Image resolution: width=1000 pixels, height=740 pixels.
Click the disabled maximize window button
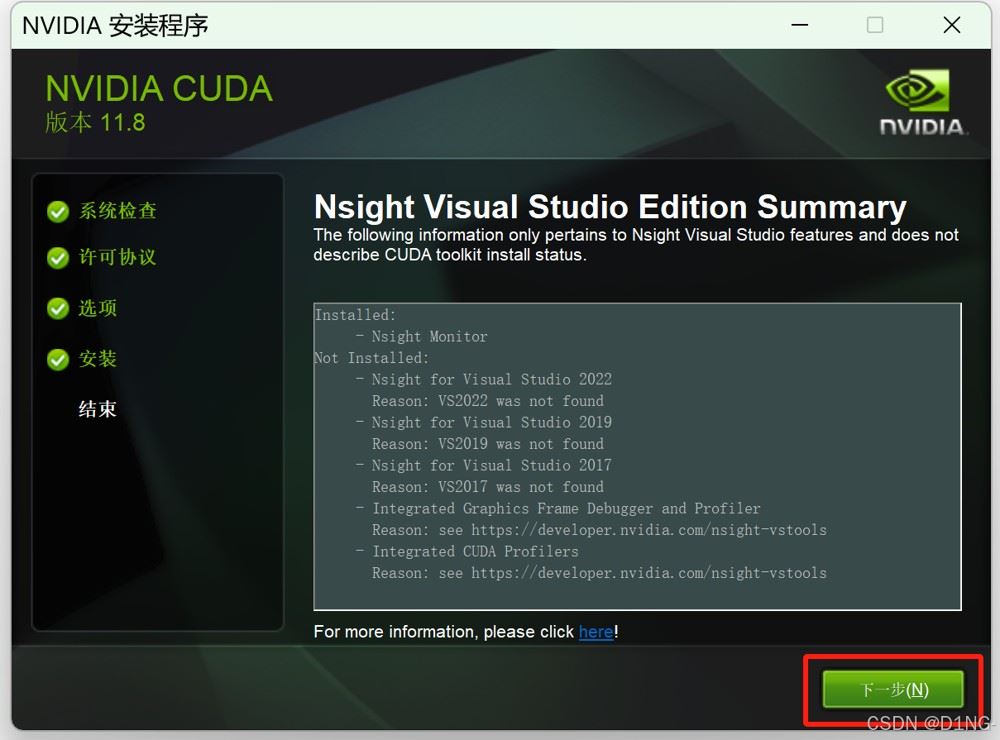pyautogui.click(x=875, y=25)
